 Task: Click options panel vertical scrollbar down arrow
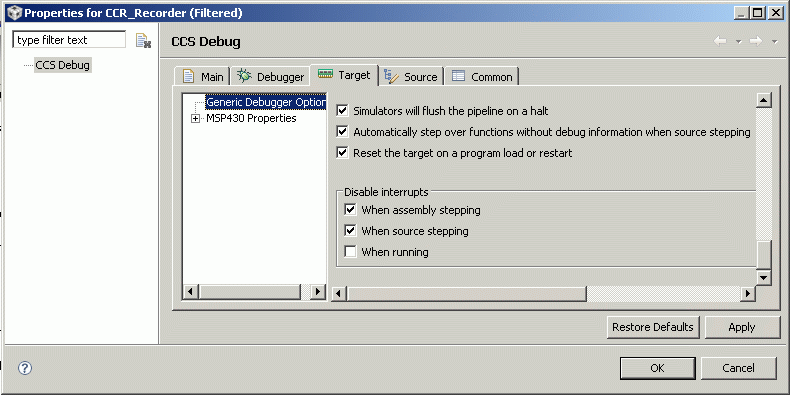[x=764, y=278]
